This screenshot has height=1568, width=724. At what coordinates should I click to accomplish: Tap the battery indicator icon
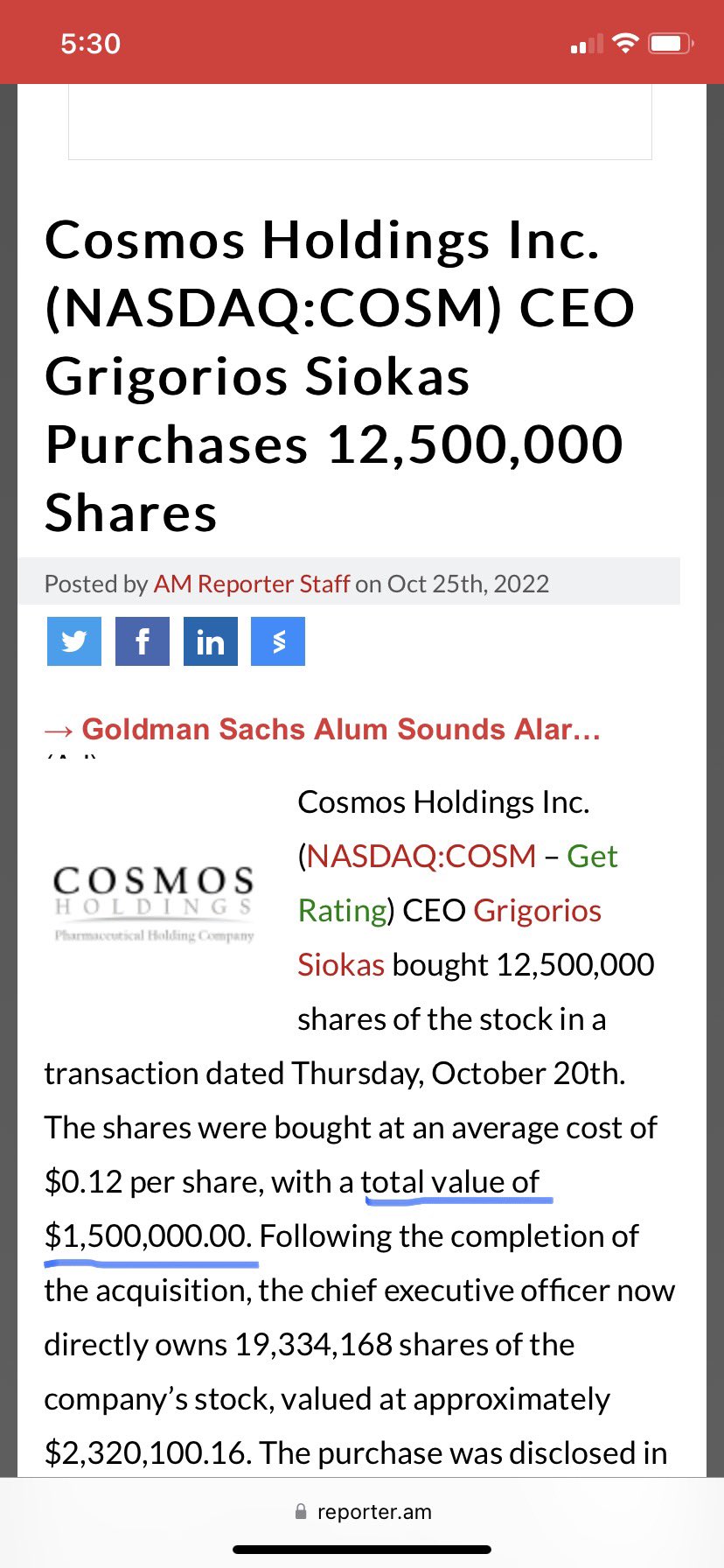[x=671, y=43]
